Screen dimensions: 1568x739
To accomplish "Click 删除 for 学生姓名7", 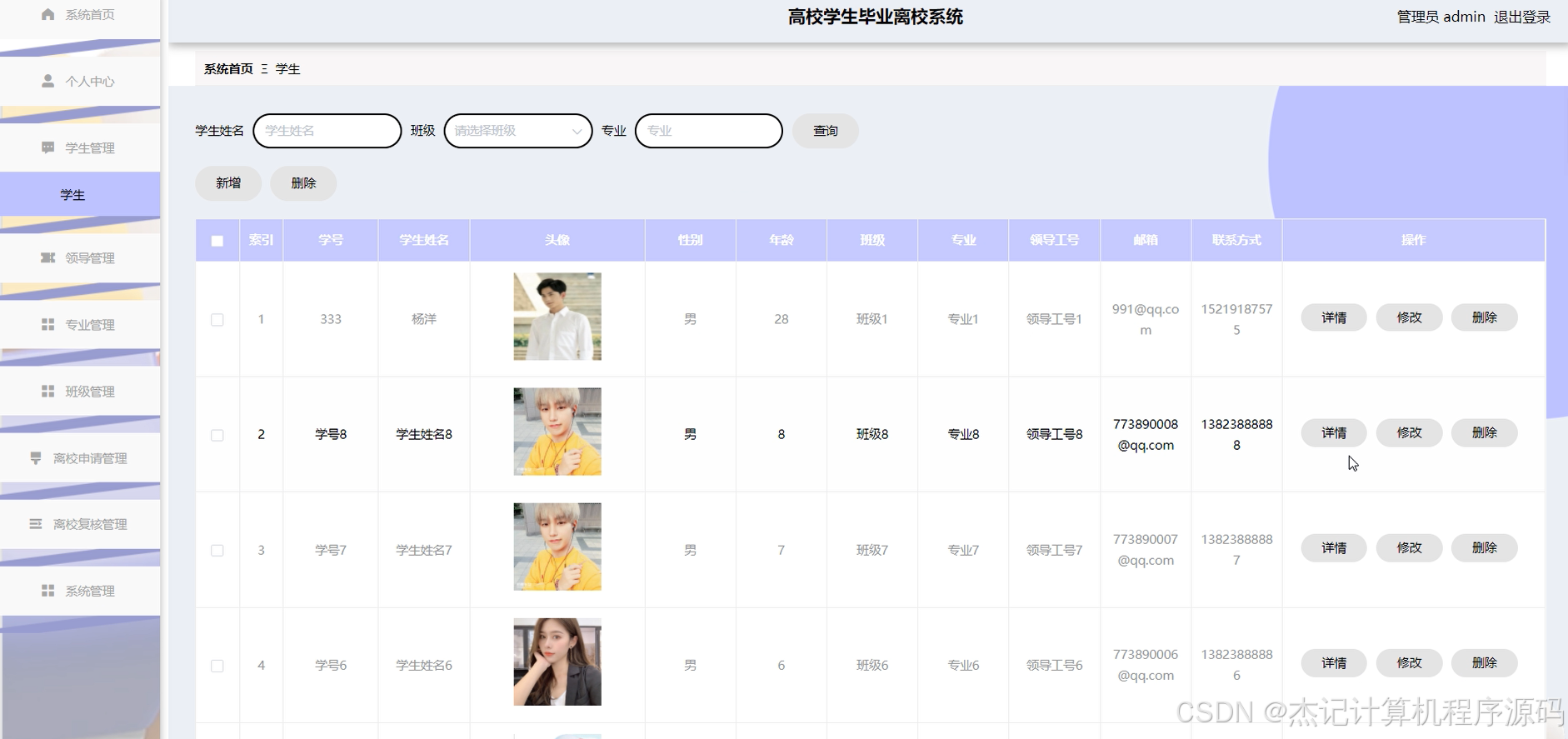I will point(1484,547).
